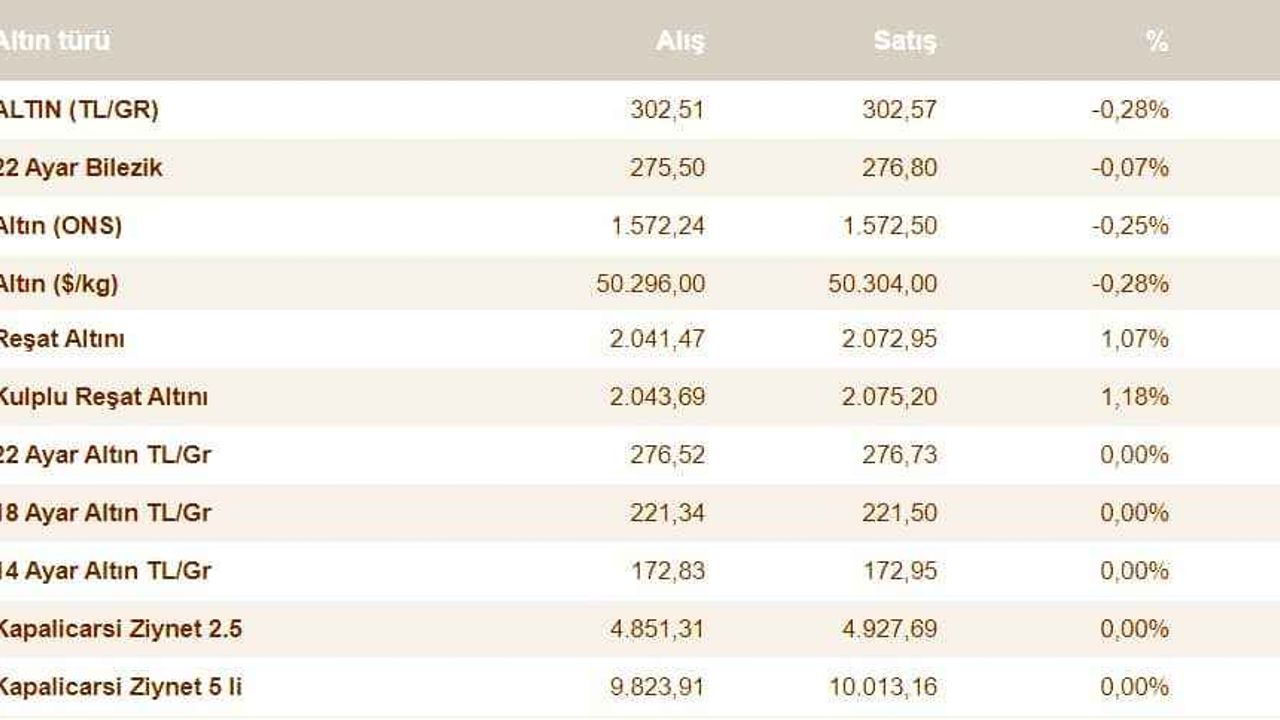
Task: Click the Altın ($/kg) row label
Action: pyautogui.click(x=58, y=284)
